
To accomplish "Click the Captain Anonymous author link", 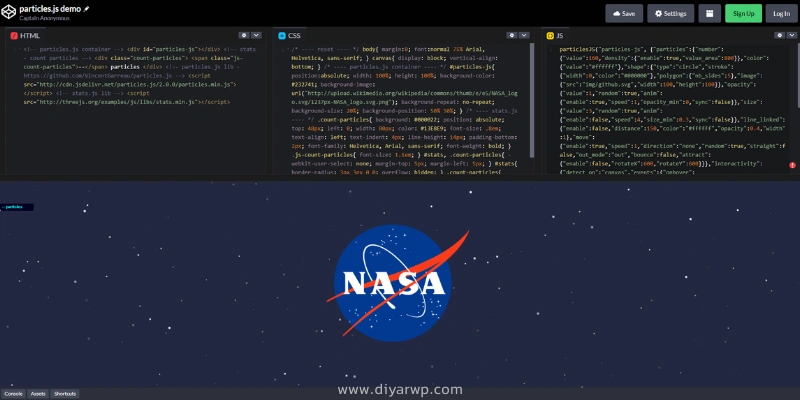I will tap(40, 18).
